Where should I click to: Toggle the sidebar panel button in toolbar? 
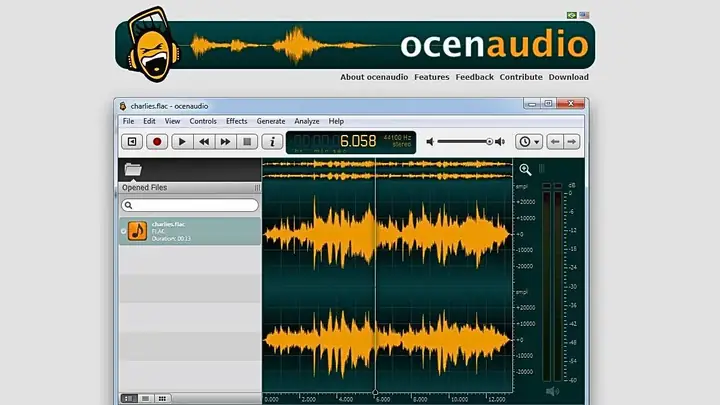pyautogui.click(x=132, y=141)
